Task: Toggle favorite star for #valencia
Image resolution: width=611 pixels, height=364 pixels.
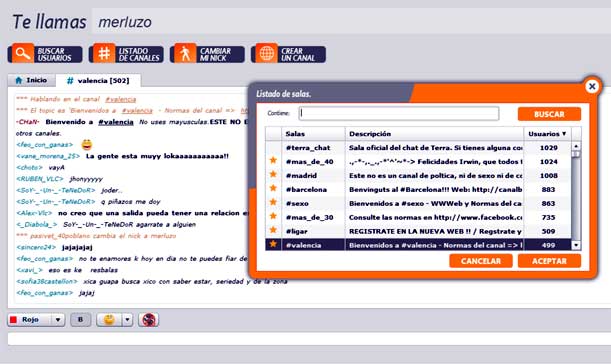Action: click(x=273, y=244)
